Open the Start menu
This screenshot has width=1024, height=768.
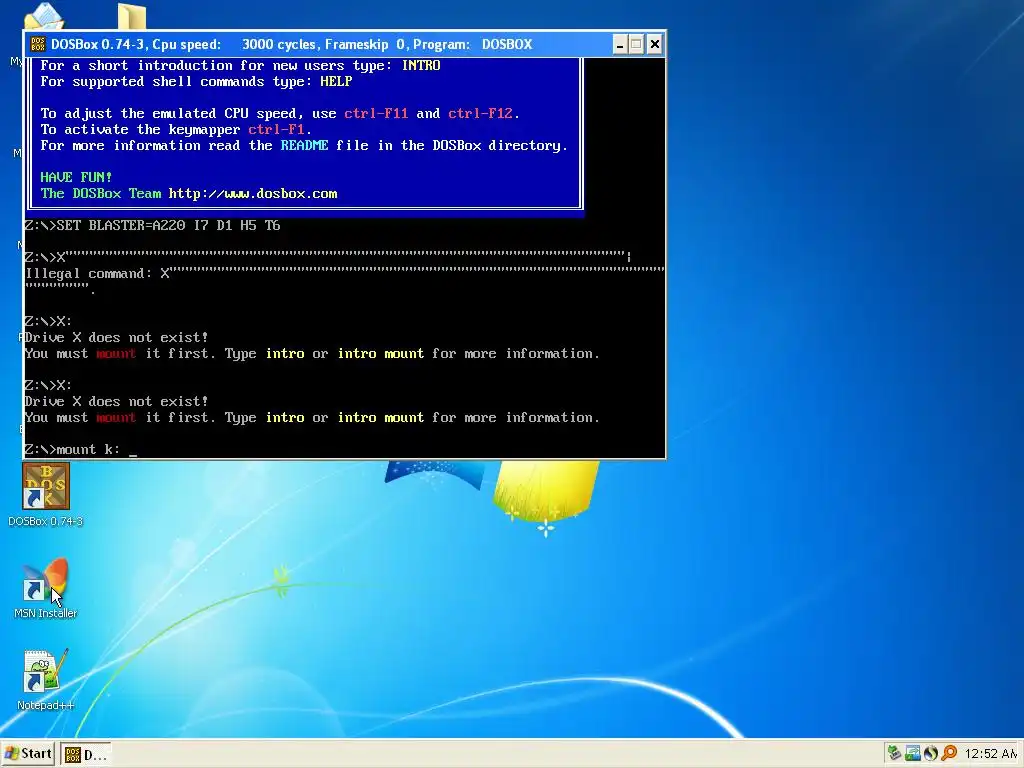[x=28, y=754]
